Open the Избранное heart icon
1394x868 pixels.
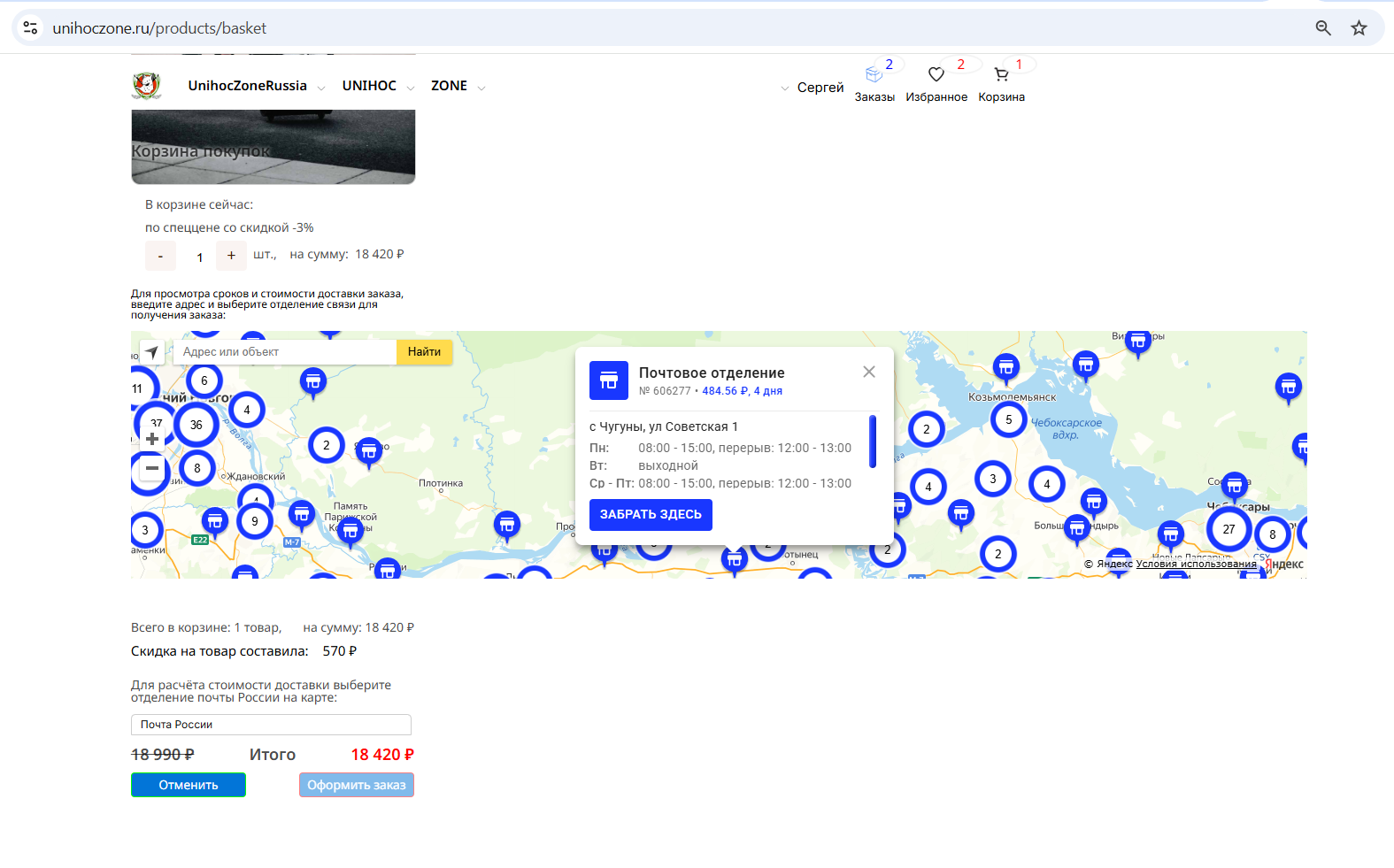coord(936,74)
